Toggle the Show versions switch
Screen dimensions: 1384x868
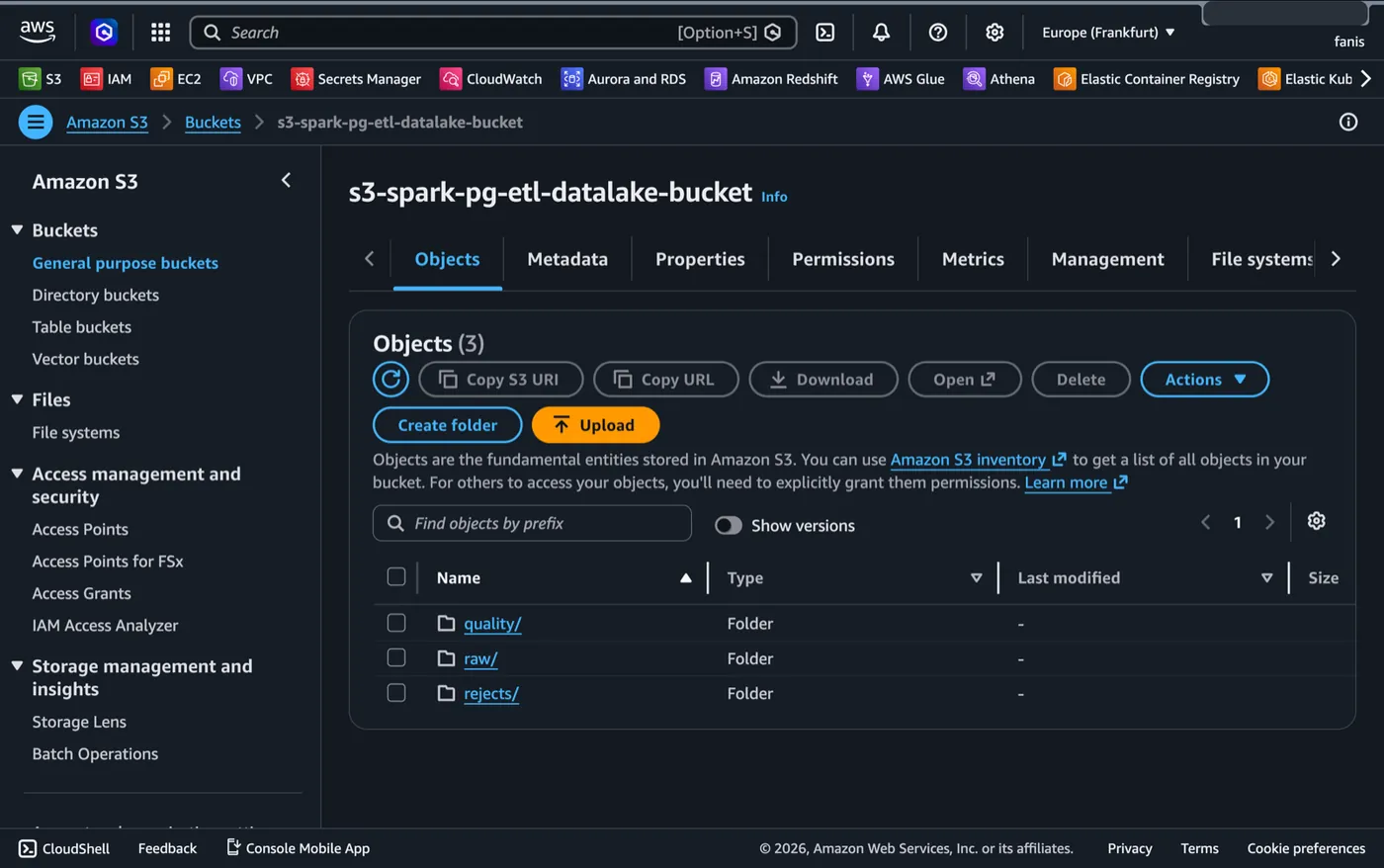(x=729, y=525)
